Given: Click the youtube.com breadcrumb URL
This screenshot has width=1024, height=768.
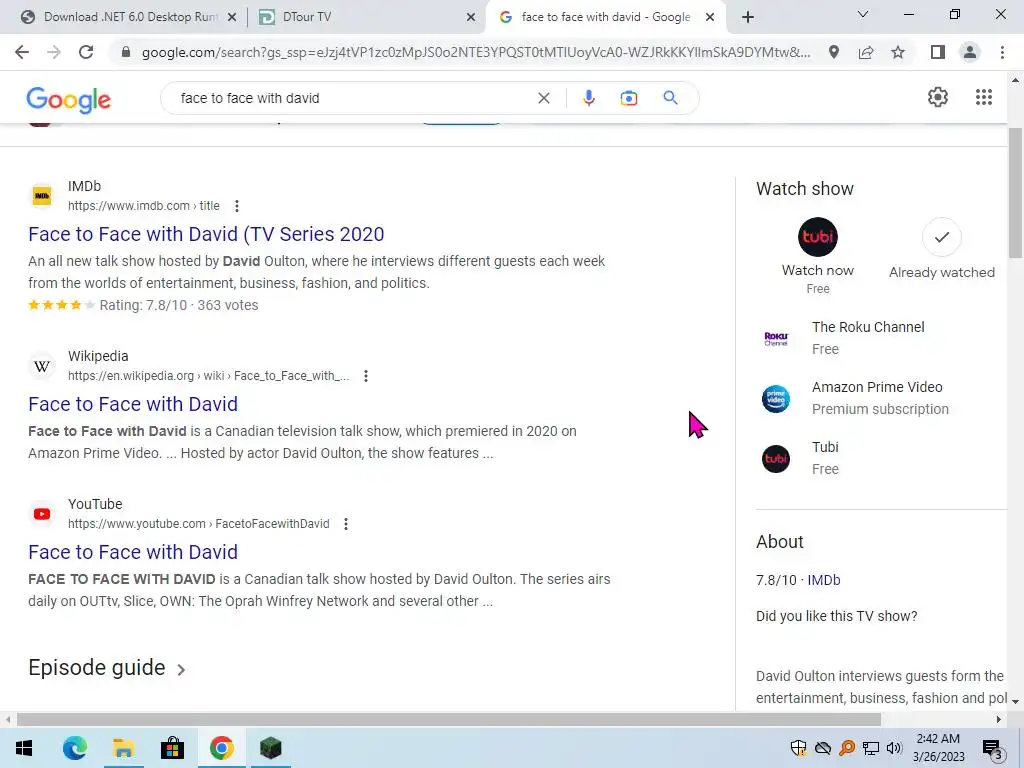Looking at the screenshot, I should tap(199, 524).
